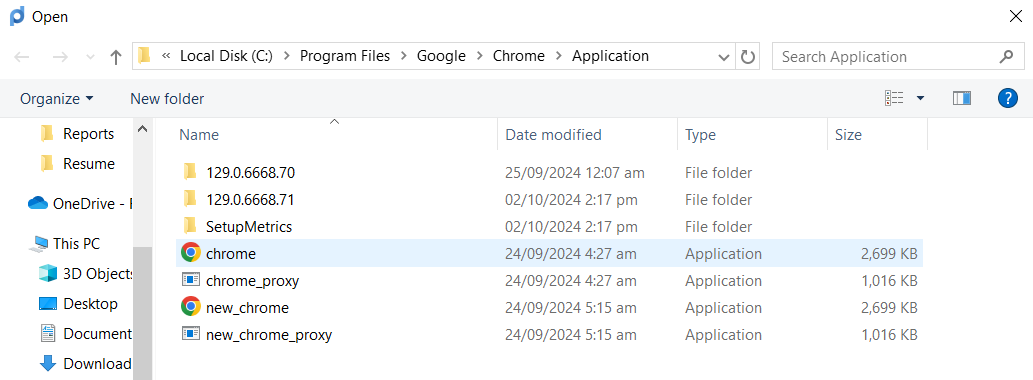Click the 129.0.6668.71 folder name
This screenshot has height=380, width=1033.
tap(250, 200)
